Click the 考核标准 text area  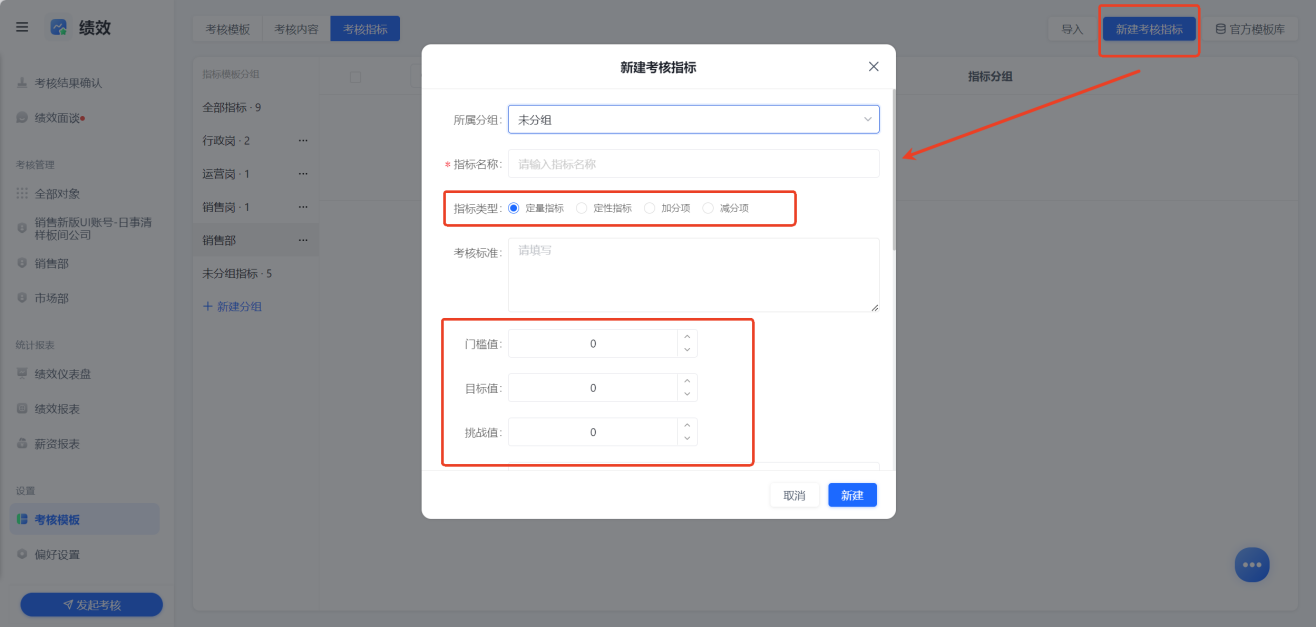(693, 274)
